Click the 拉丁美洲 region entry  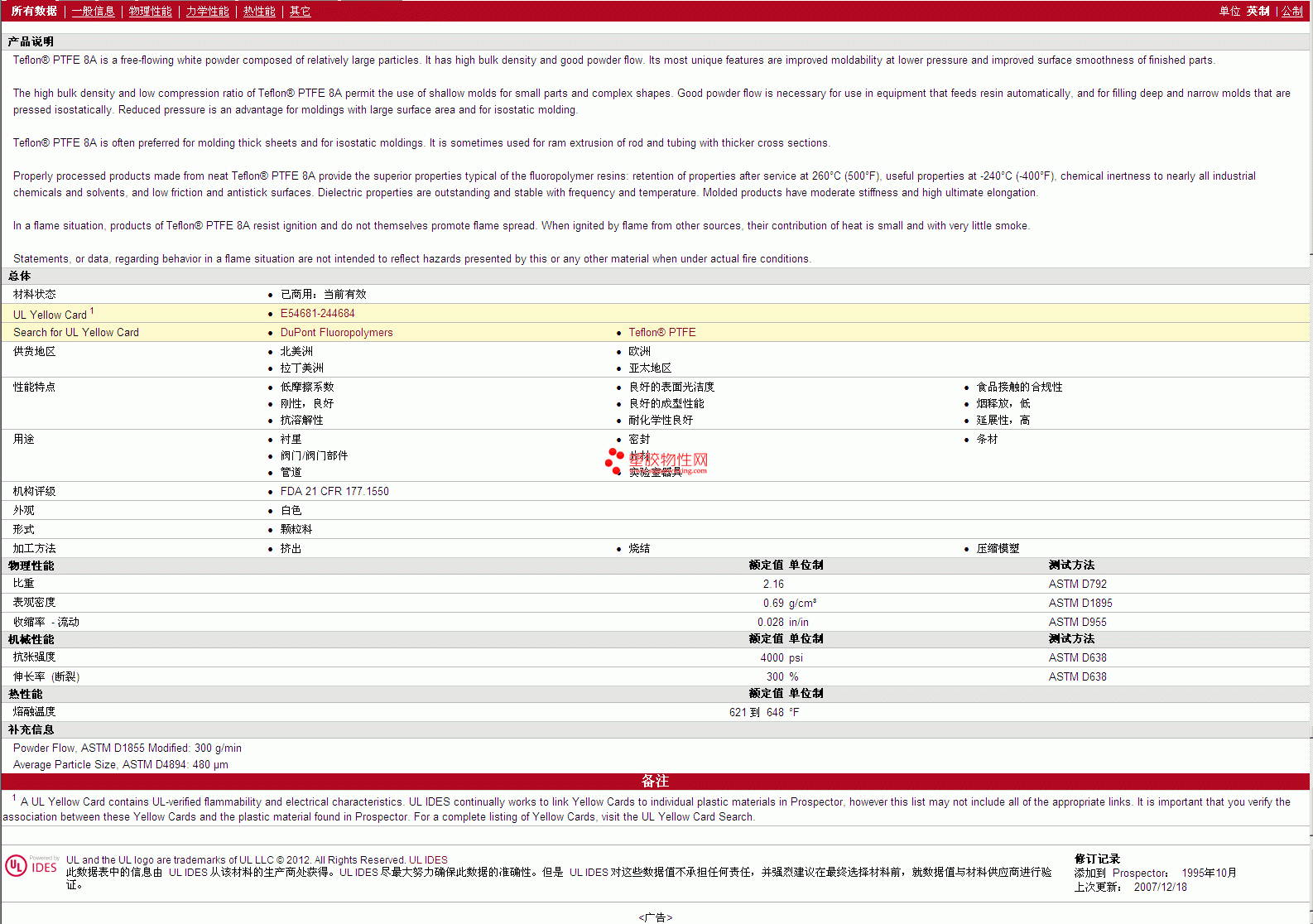point(302,368)
